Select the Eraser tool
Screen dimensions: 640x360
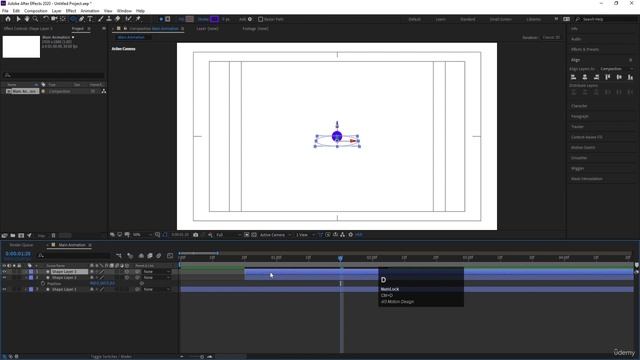(x=118, y=19)
